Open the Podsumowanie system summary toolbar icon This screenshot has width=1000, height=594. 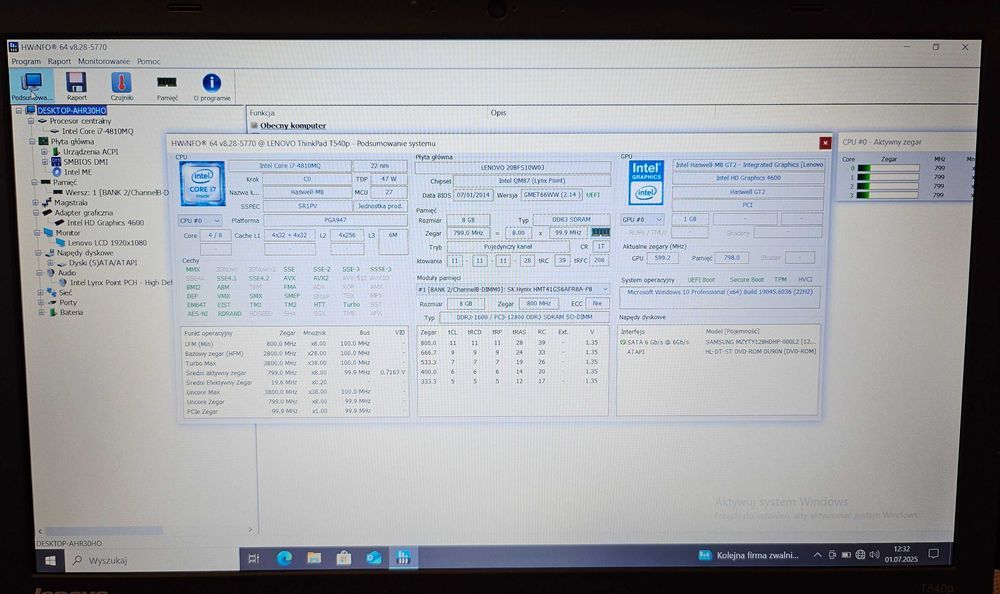pyautogui.click(x=31, y=85)
